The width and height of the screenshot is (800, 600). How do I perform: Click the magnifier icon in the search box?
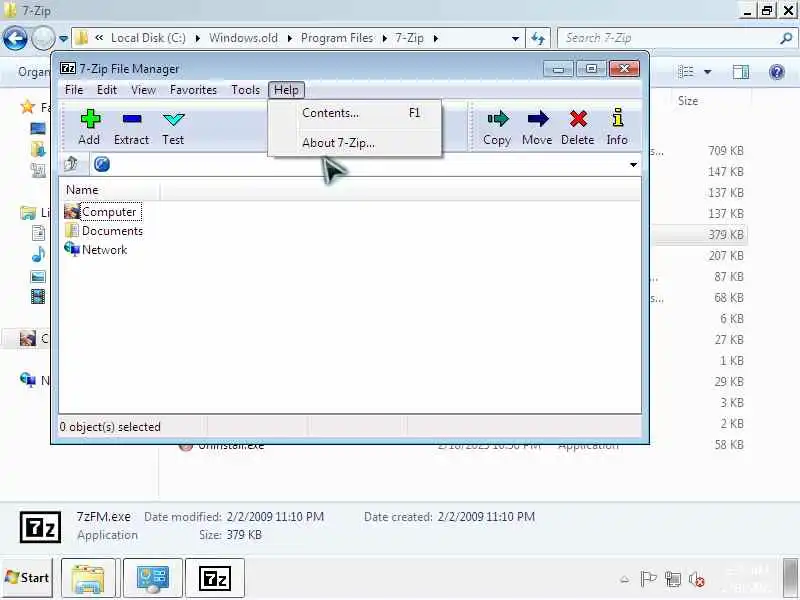[786, 38]
